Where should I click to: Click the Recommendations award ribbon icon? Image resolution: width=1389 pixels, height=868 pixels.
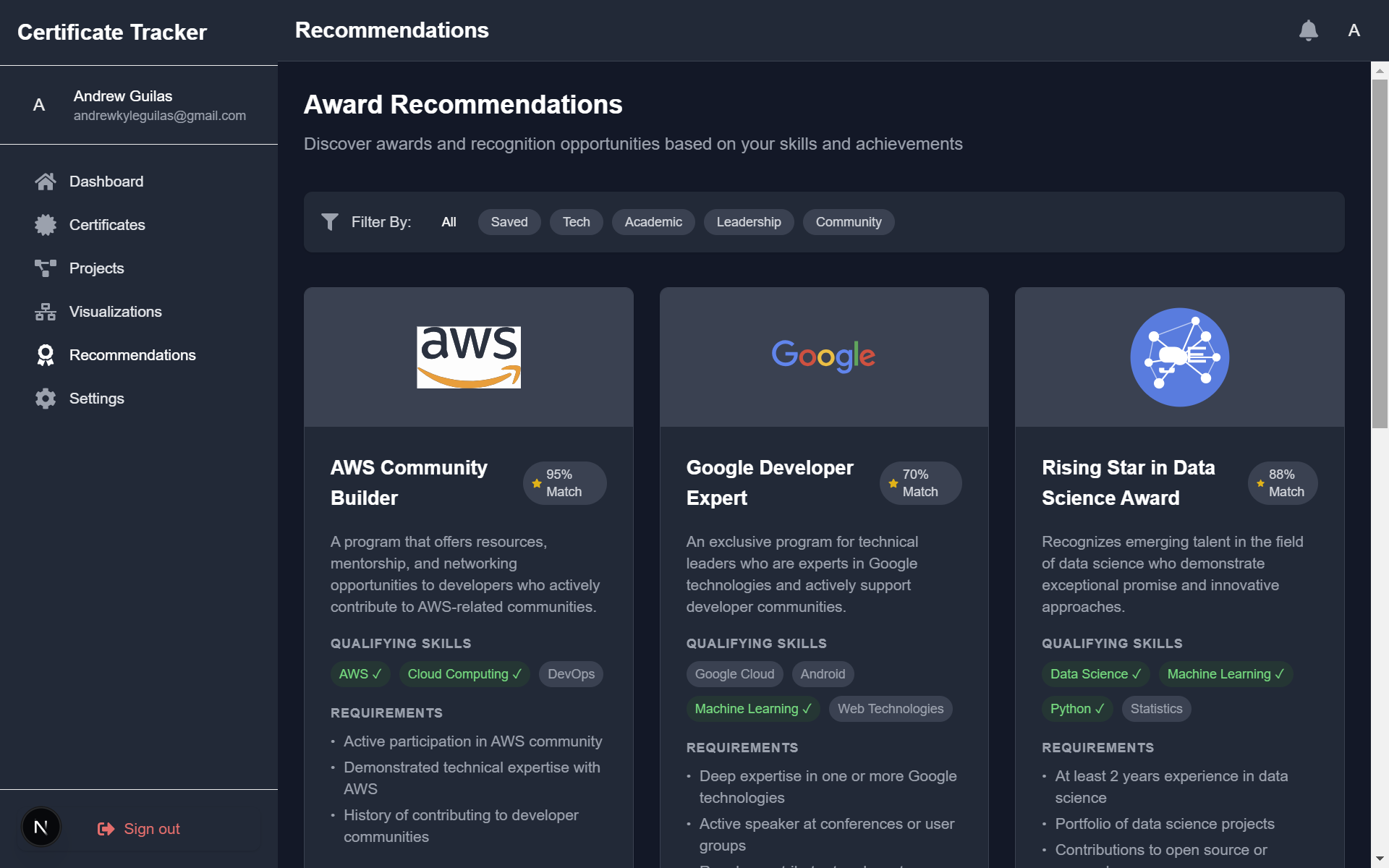[46, 355]
